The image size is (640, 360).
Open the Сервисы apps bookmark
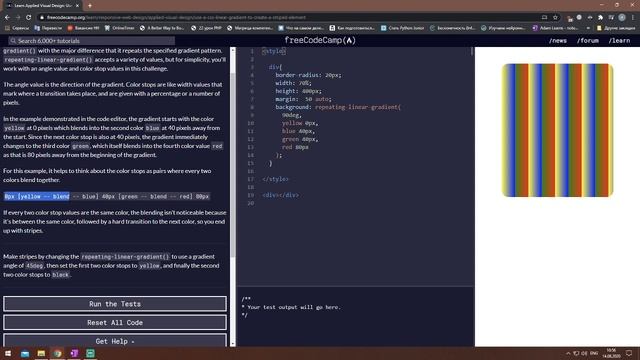(17, 28)
